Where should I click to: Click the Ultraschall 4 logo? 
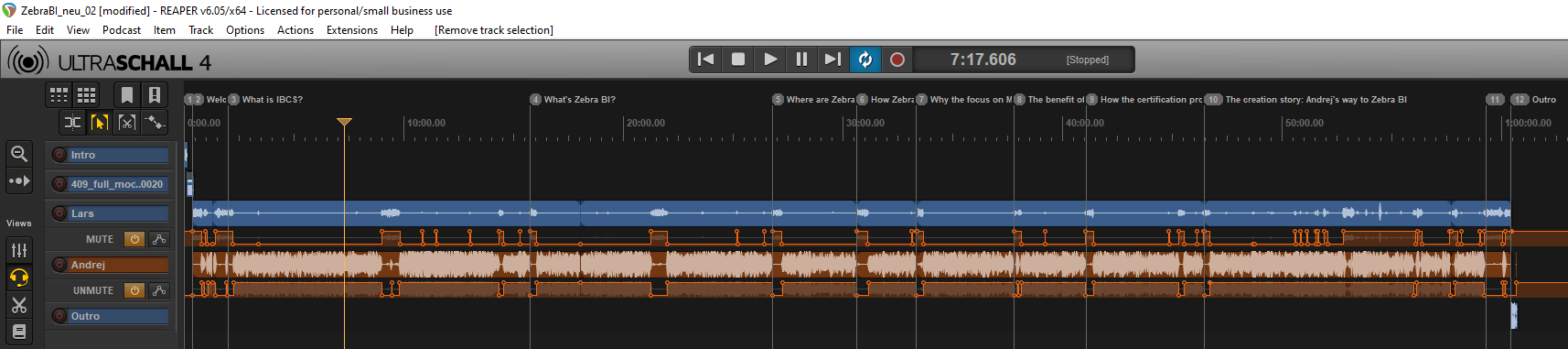(x=110, y=61)
